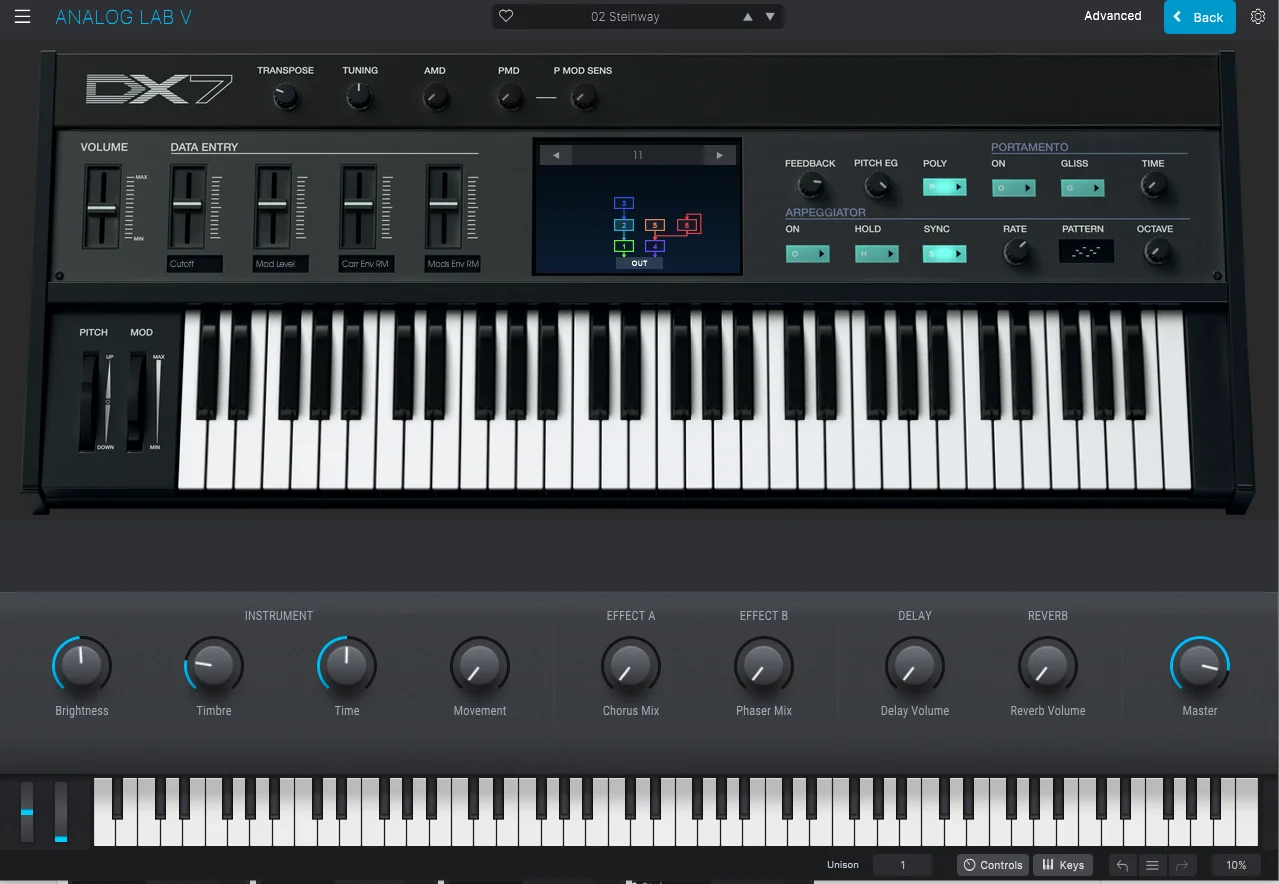Select previous preset with the up triangle
The image size is (1279, 884).
[x=748, y=17]
